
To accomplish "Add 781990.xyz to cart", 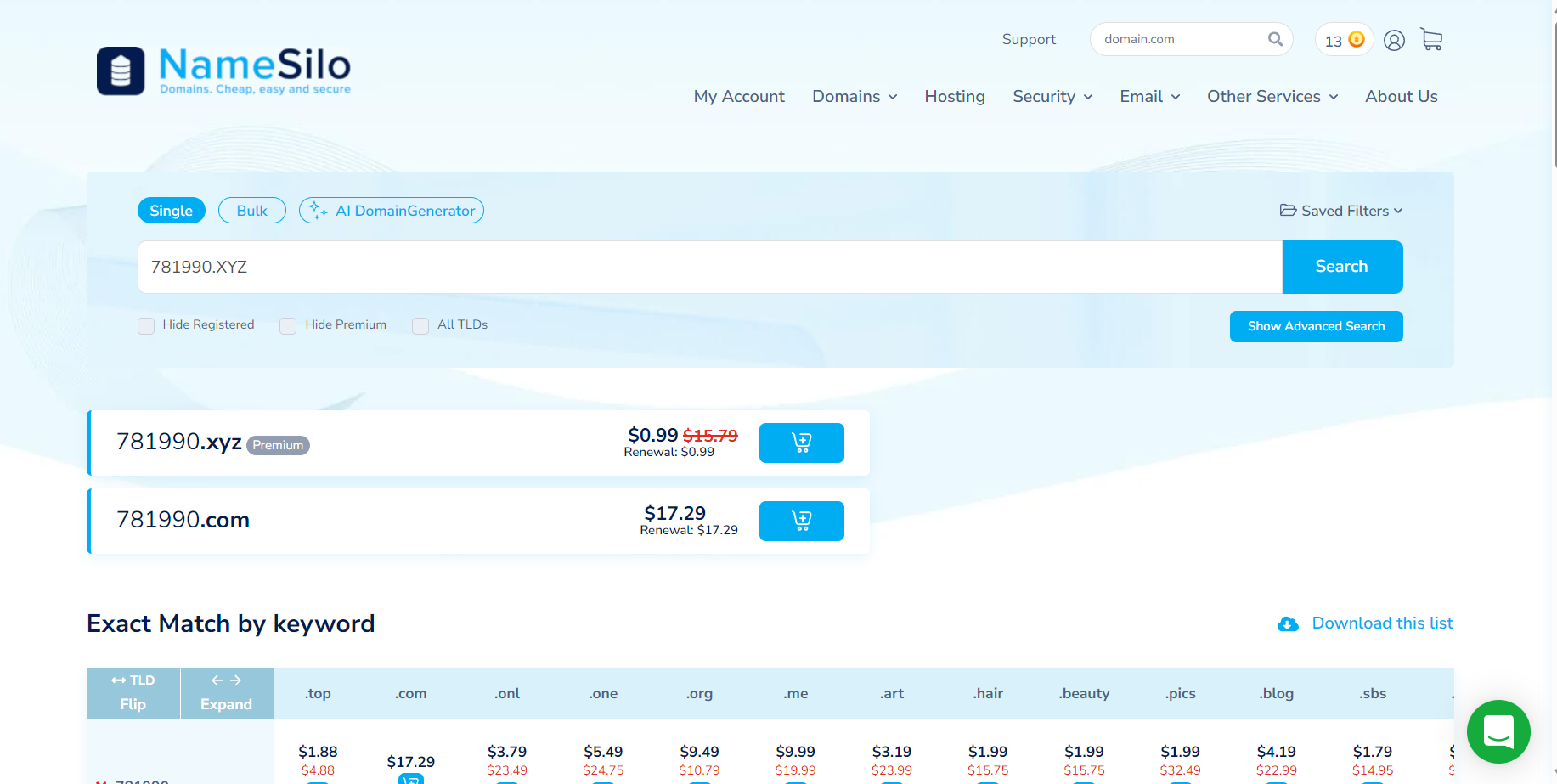I will (801, 443).
